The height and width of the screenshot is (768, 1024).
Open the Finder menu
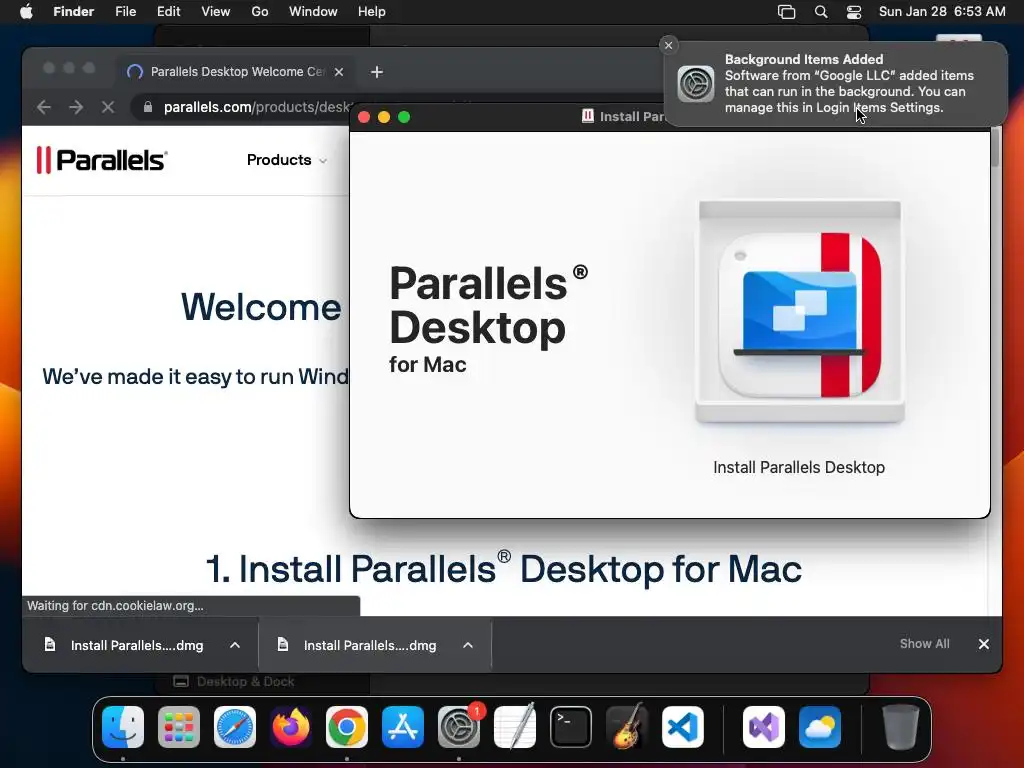73,12
